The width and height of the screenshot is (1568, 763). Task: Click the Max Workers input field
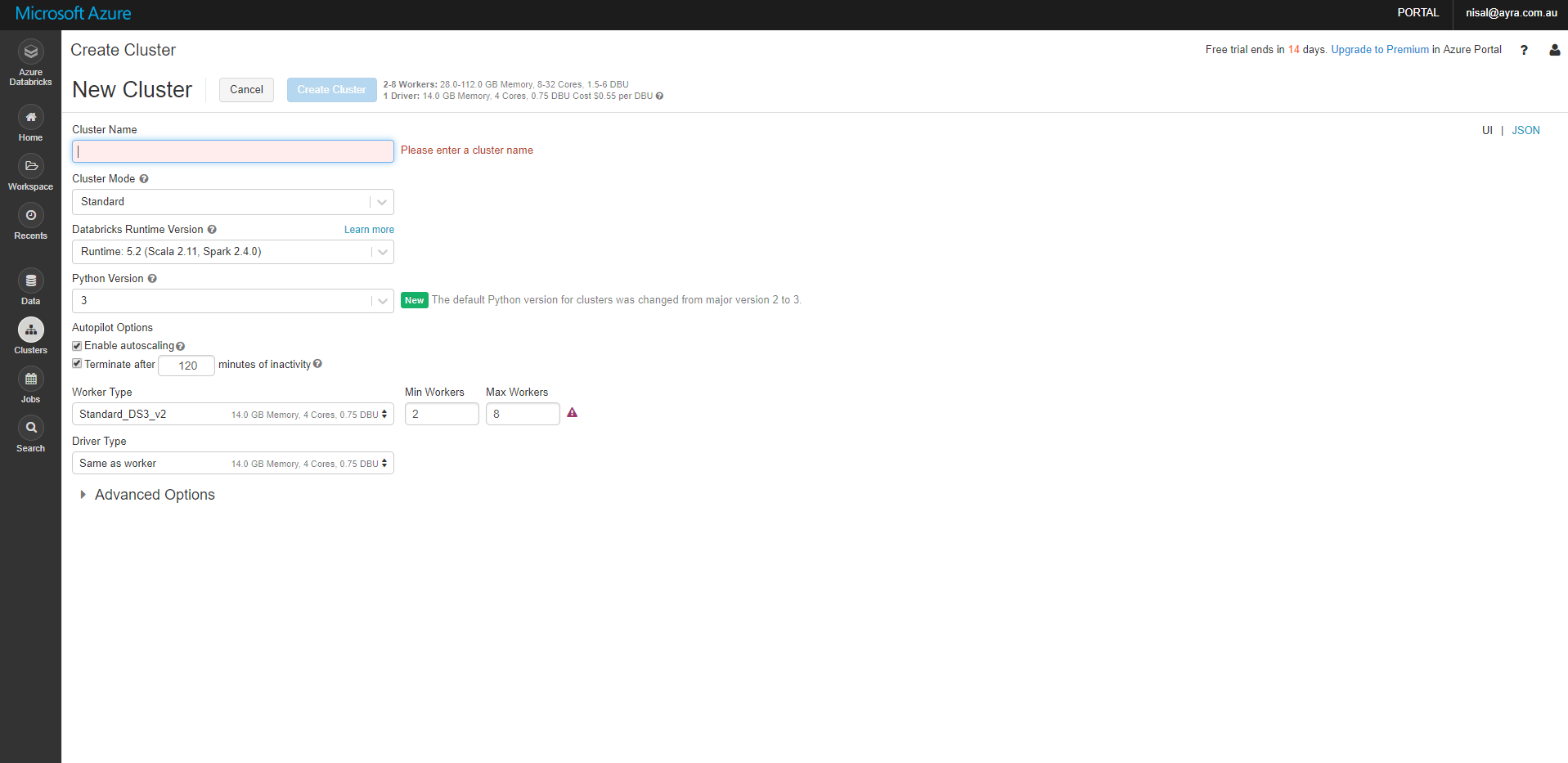523,414
